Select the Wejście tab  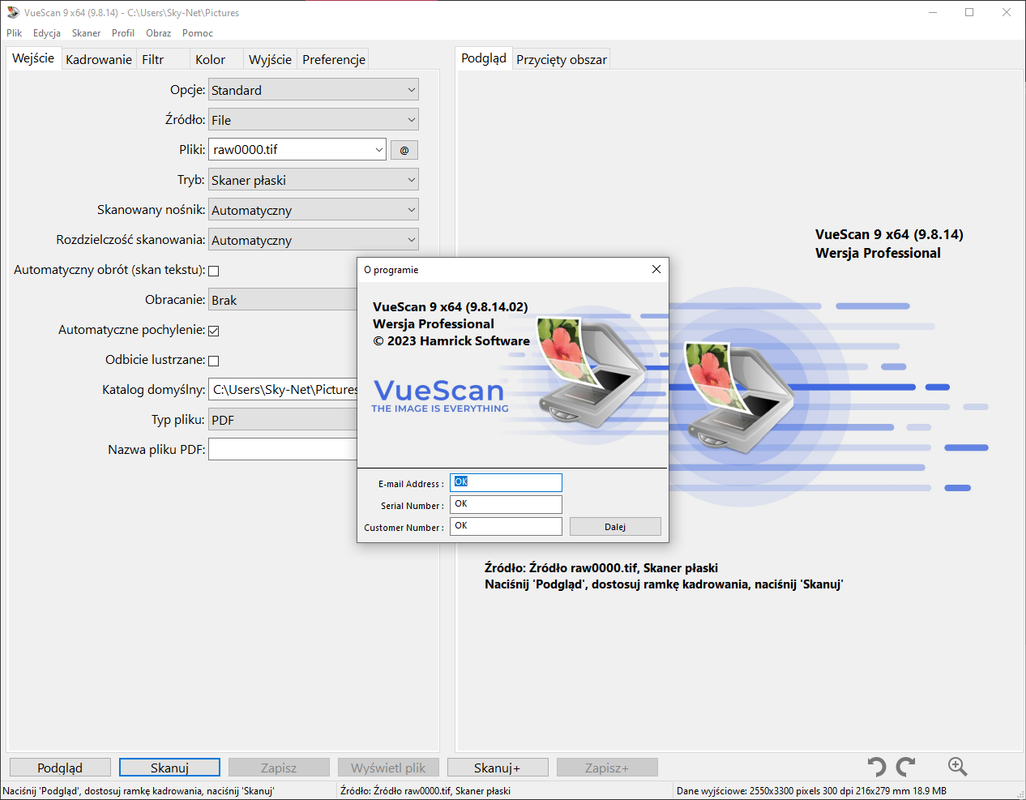33,58
